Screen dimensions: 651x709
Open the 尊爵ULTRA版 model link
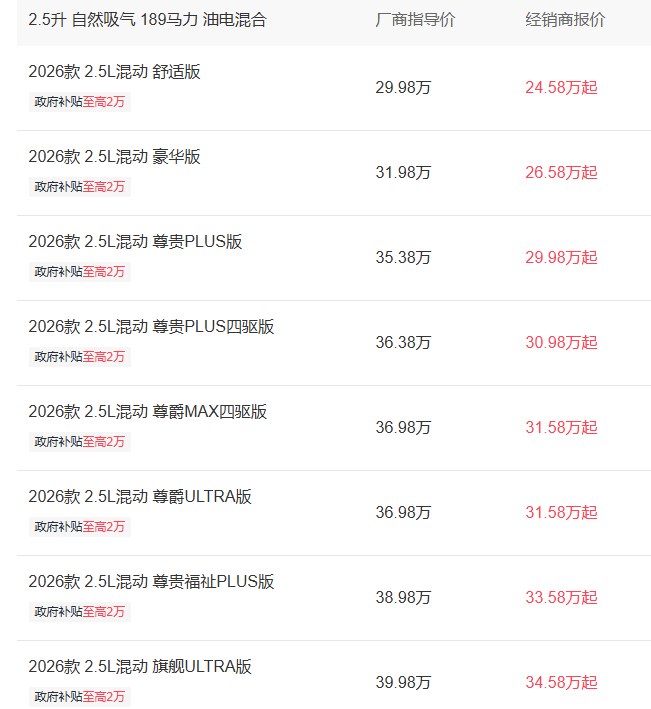pos(140,497)
